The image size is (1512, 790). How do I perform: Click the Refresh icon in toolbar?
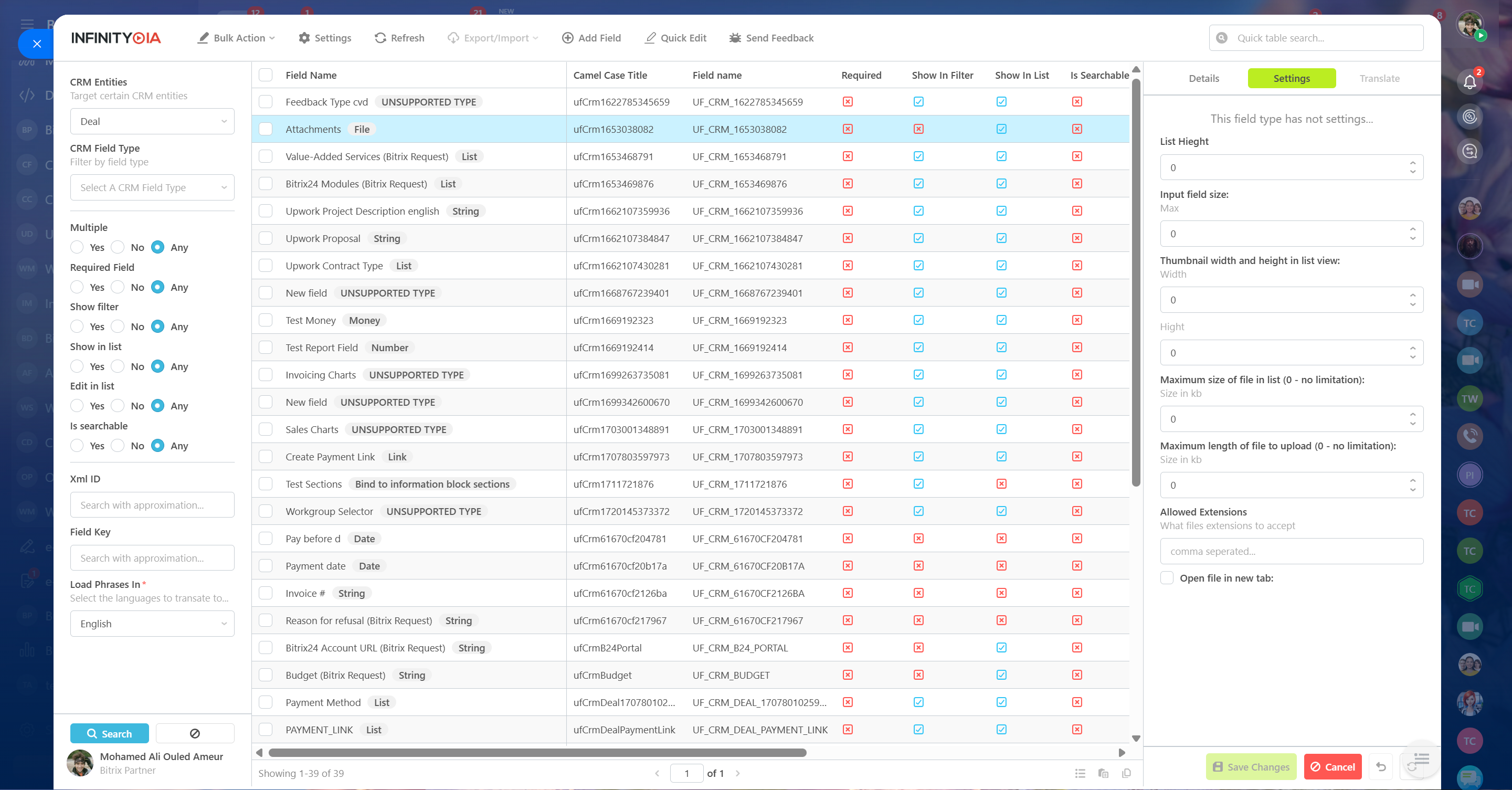click(x=380, y=38)
